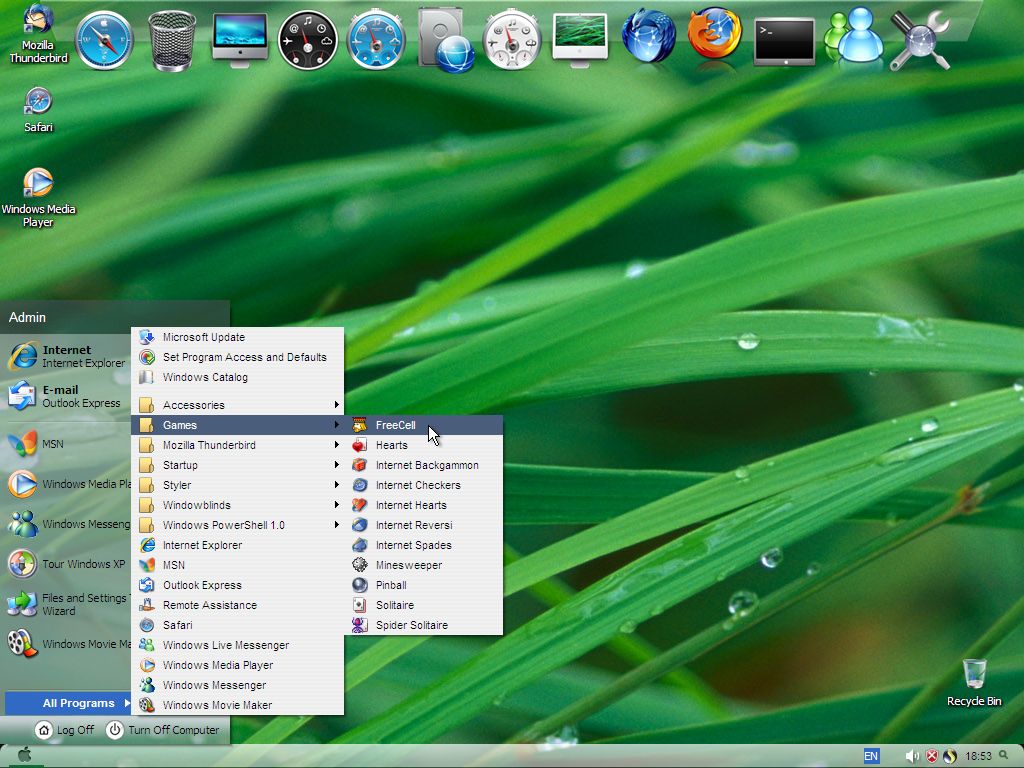
Task: Open Windows Media Player desktop shortcut
Action: pos(38,198)
